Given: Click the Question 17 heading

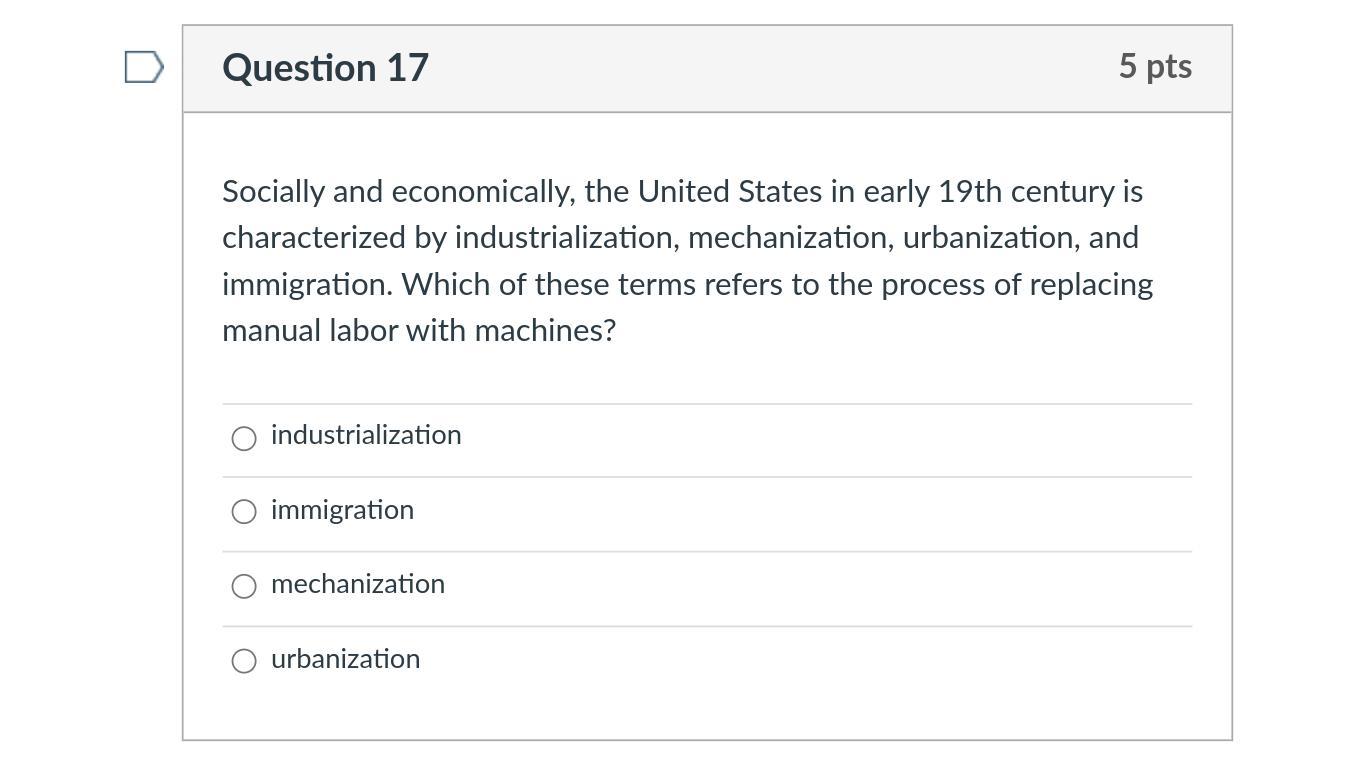Looking at the screenshot, I should (325, 68).
